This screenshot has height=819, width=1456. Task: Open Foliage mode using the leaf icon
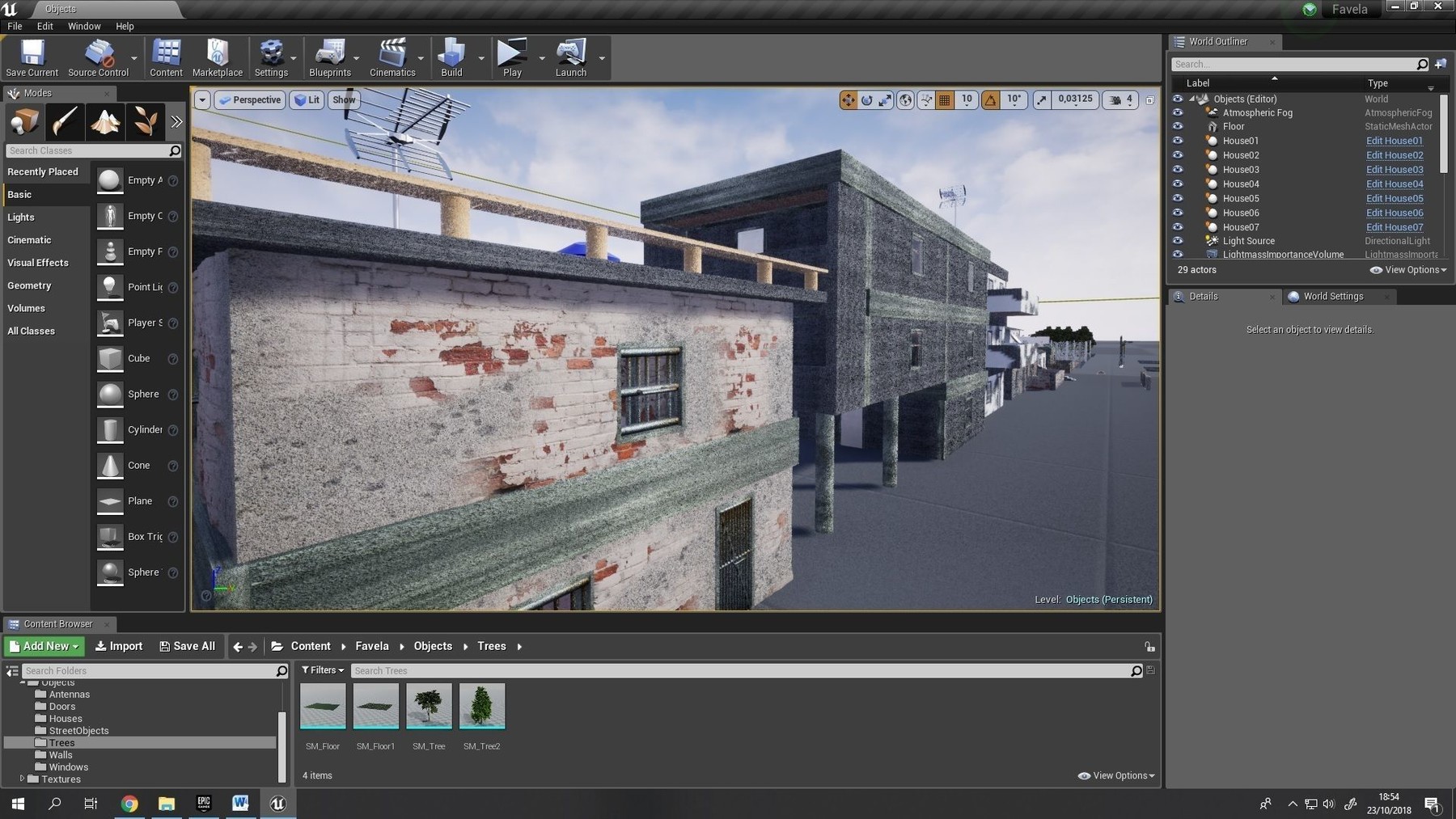pyautogui.click(x=145, y=121)
